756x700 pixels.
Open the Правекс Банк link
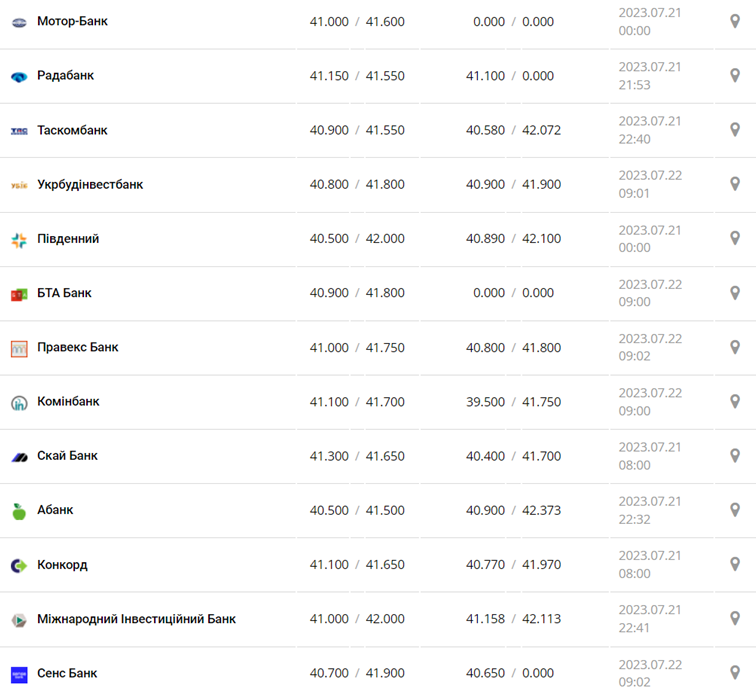pyautogui.click(x=78, y=347)
